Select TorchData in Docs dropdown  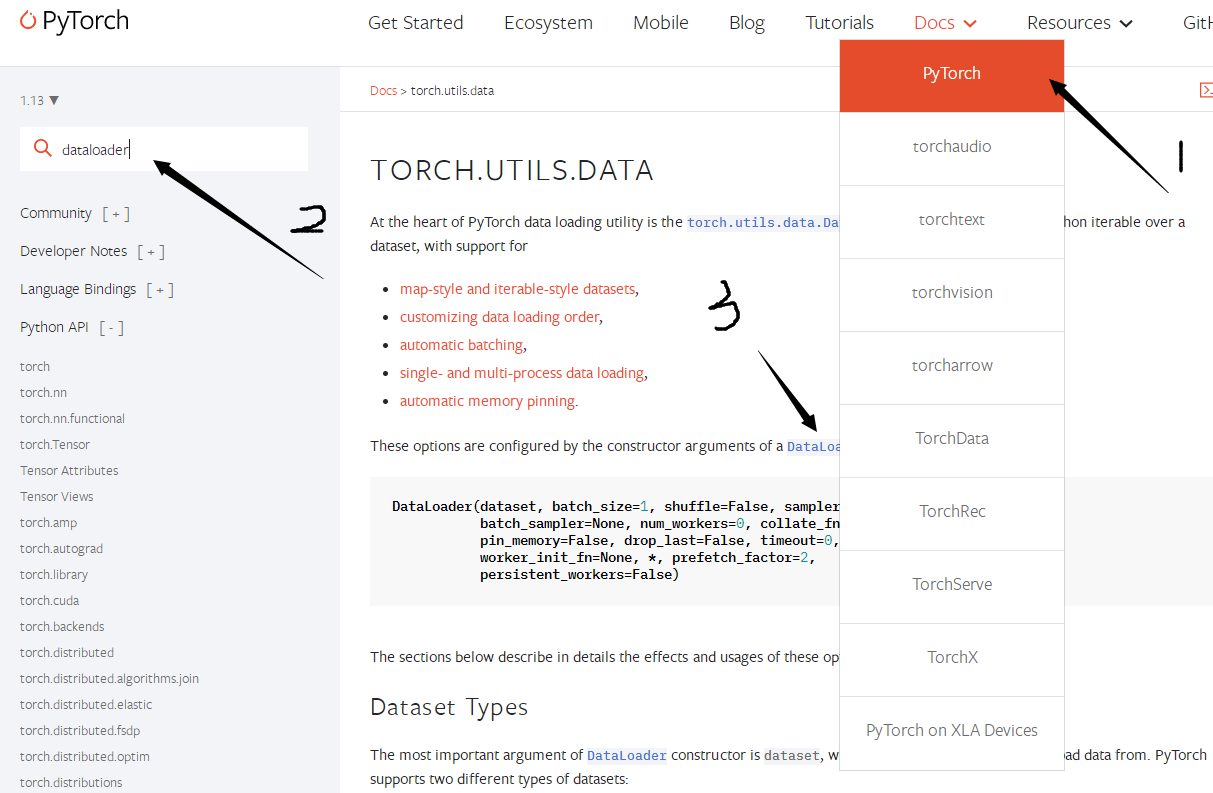click(952, 440)
